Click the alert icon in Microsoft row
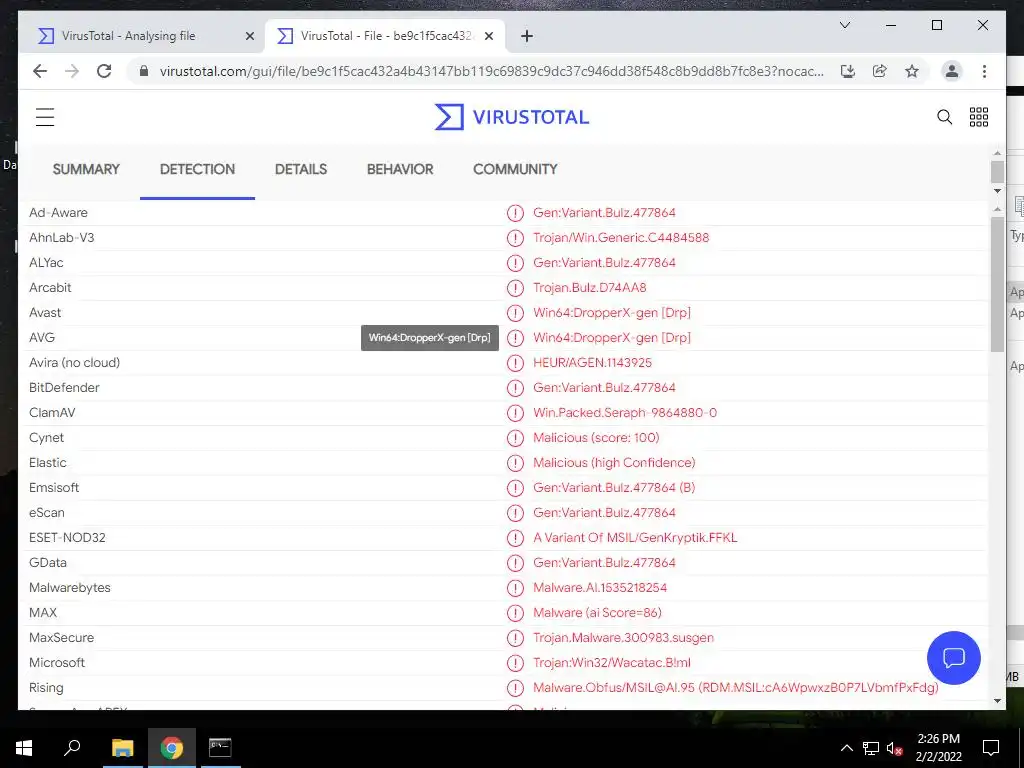 pyautogui.click(x=515, y=663)
